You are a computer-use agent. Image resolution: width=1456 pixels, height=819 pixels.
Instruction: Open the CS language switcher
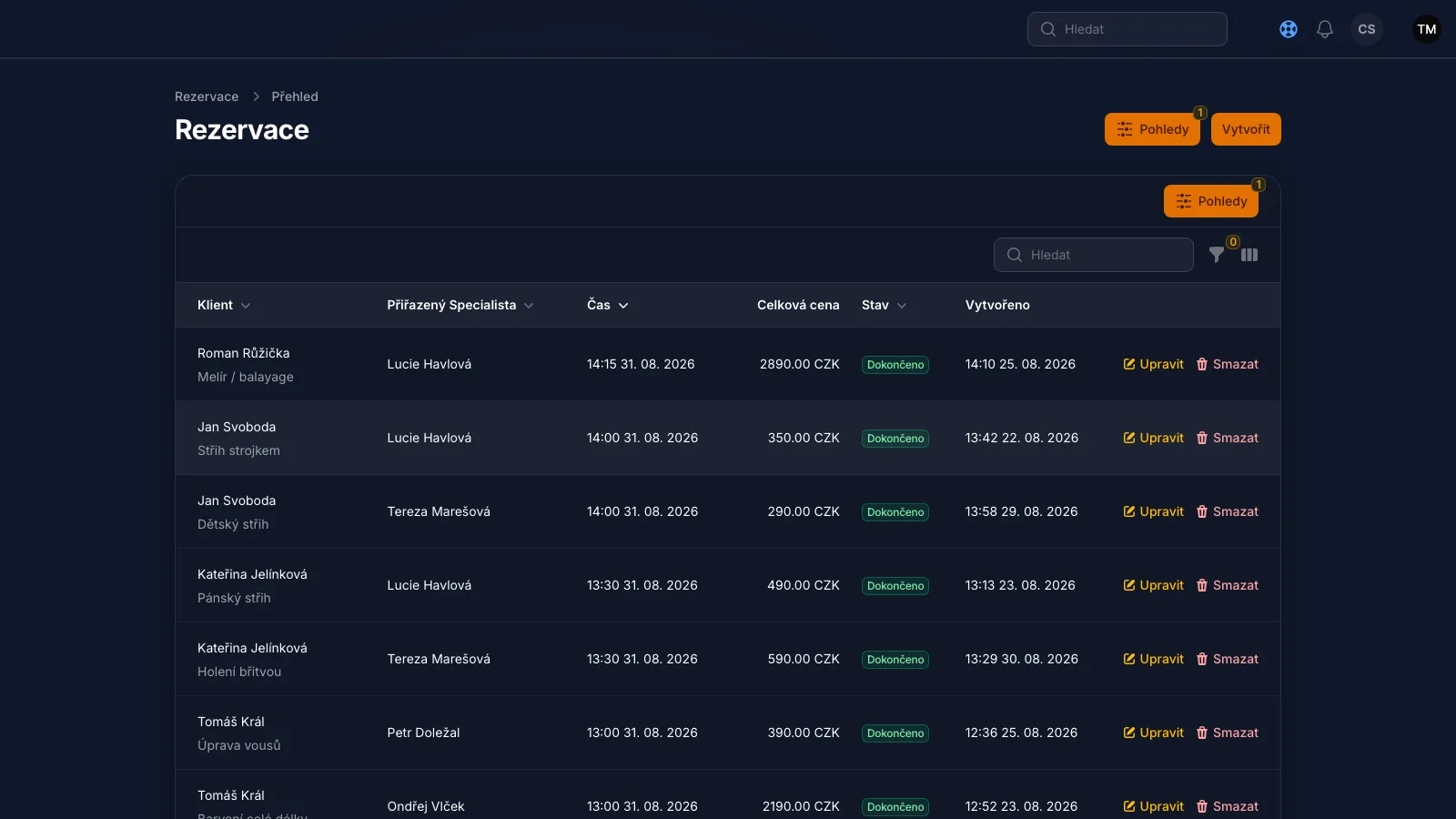coord(1367,29)
